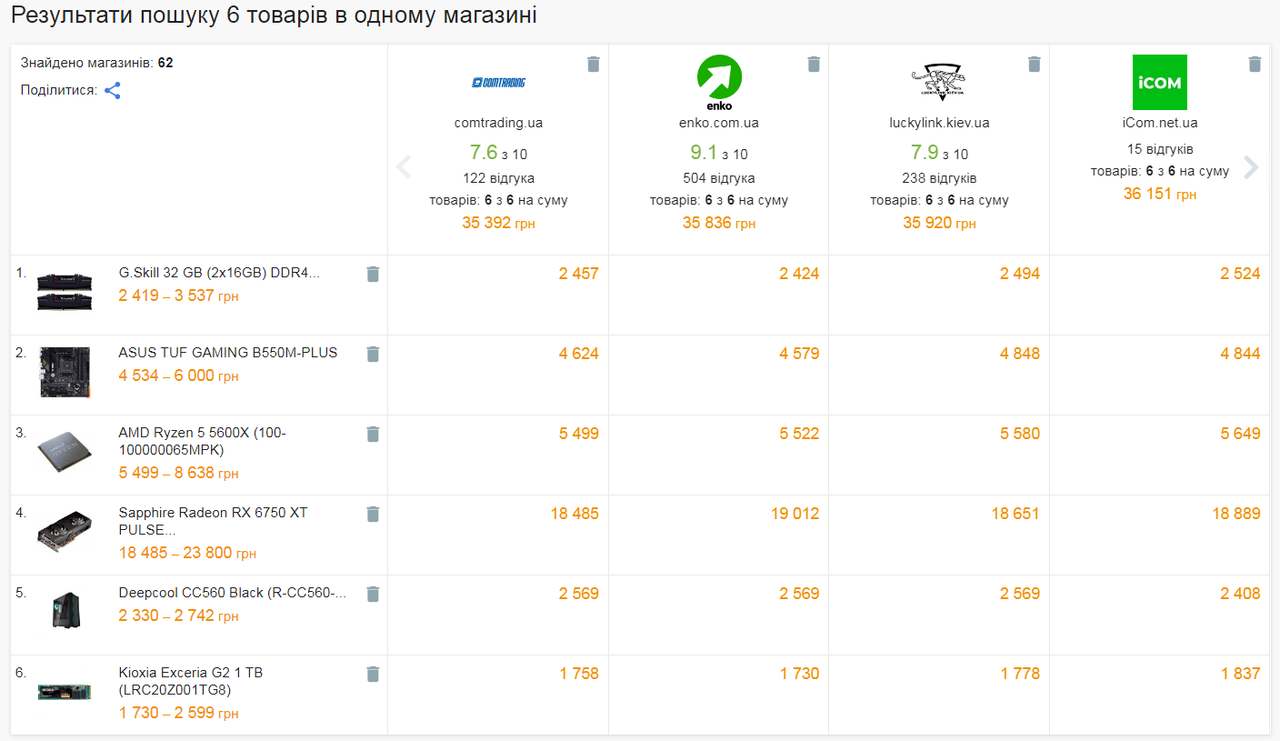This screenshot has width=1280, height=741.
Task: Delete ASUS TUF GAMING B550M-PLUS row
Action: coord(373,354)
